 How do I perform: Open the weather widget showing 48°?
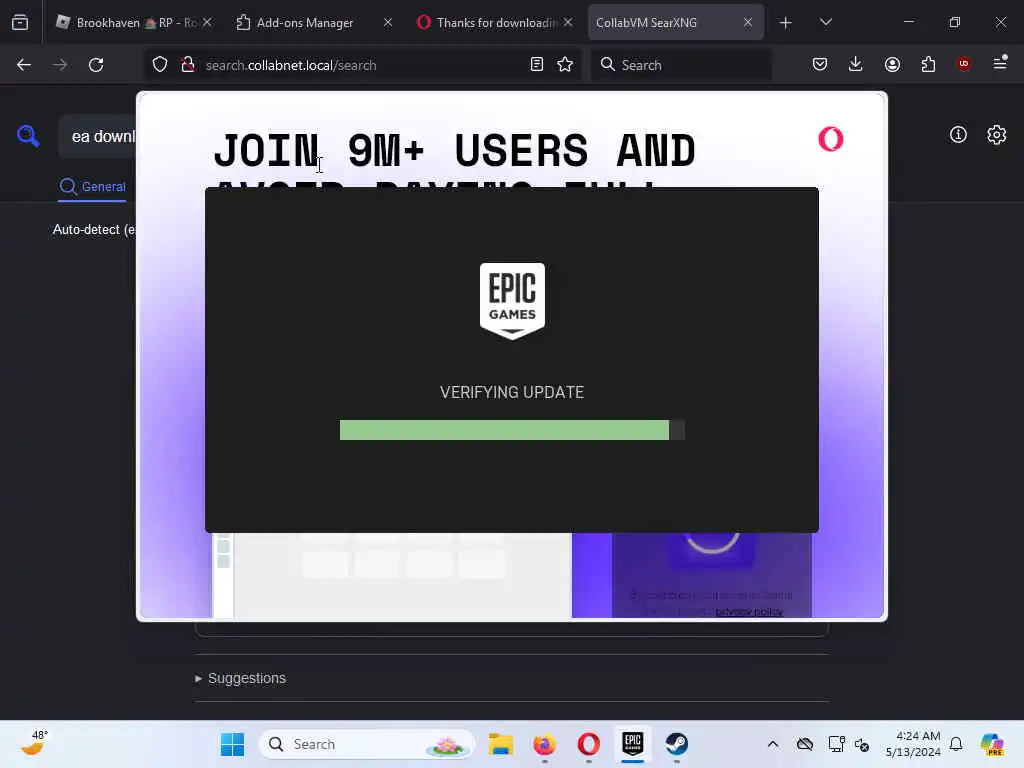[x=35, y=744]
